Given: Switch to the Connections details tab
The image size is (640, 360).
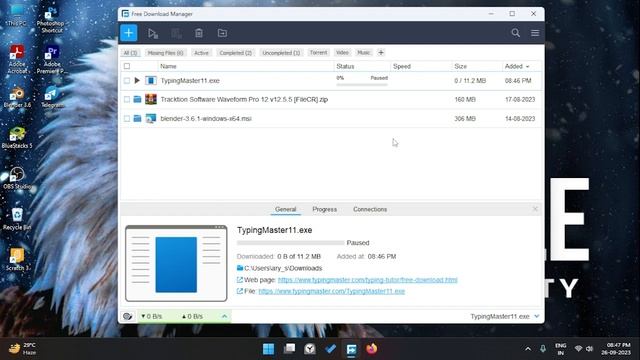Looking at the screenshot, I should coord(370,209).
